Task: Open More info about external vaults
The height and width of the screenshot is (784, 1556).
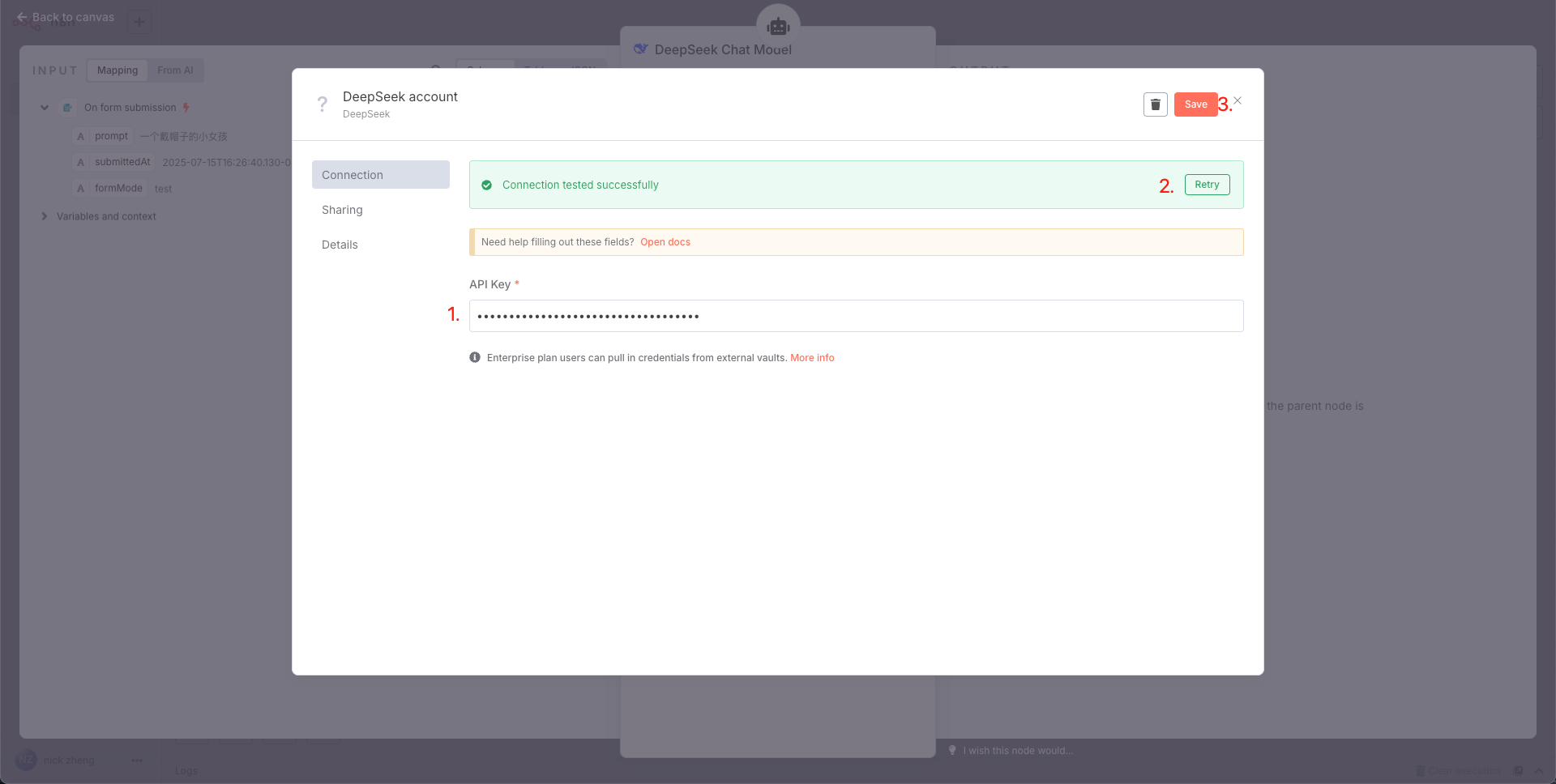Action: [x=812, y=358]
